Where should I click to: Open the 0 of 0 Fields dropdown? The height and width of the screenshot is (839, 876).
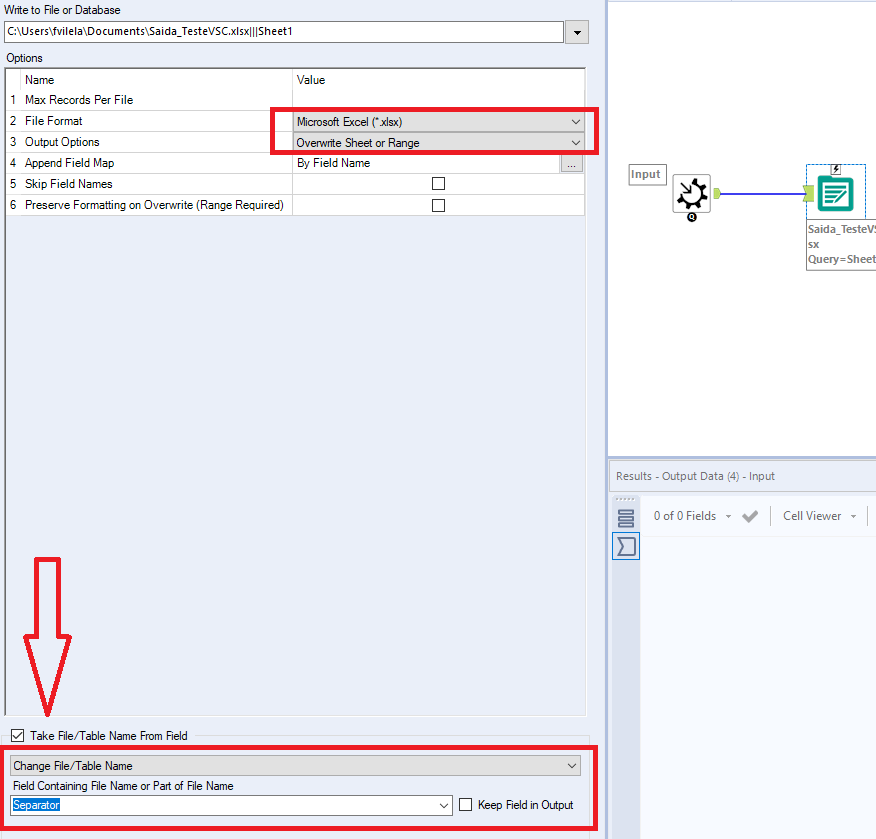(x=728, y=516)
